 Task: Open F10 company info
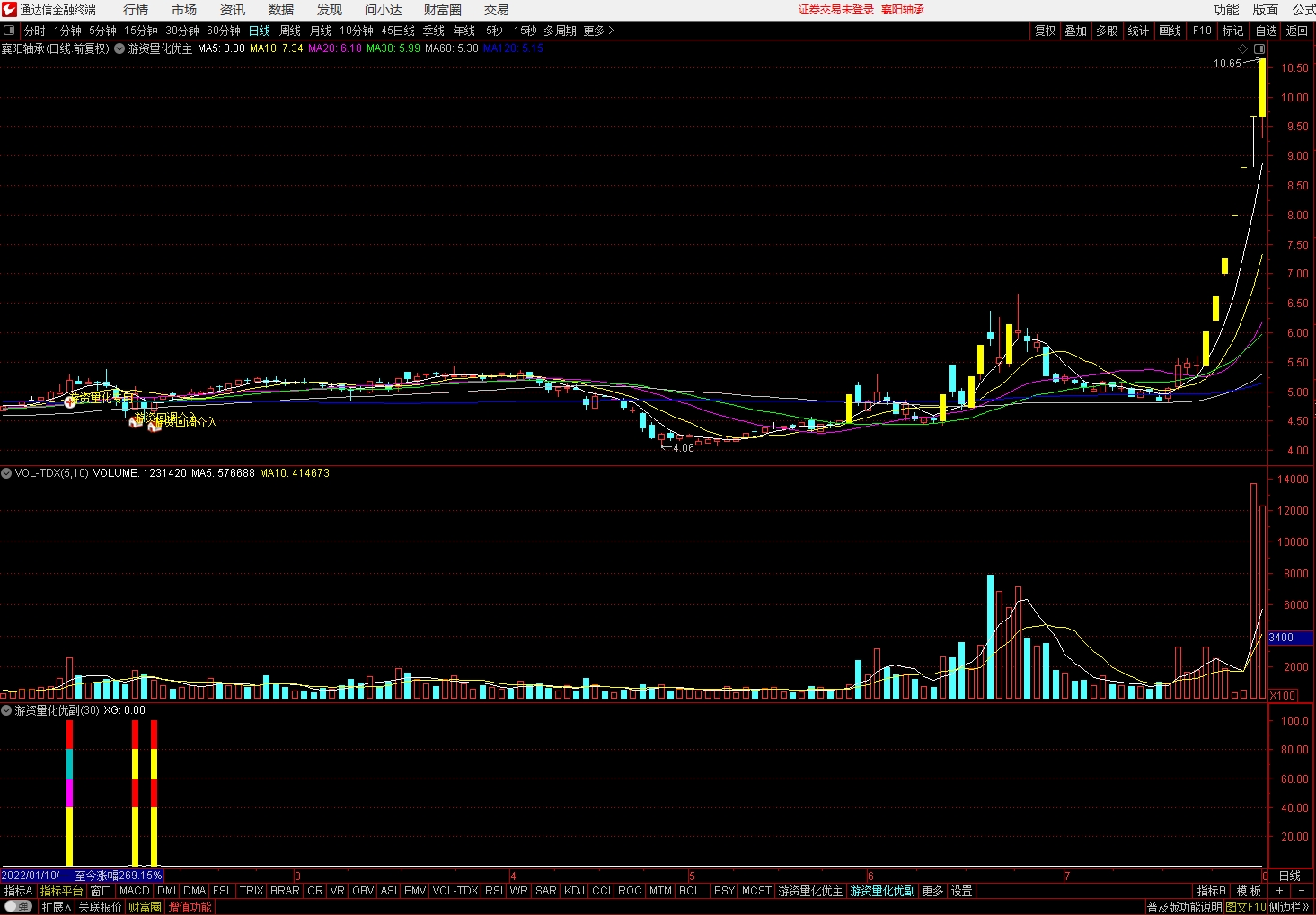(1202, 31)
